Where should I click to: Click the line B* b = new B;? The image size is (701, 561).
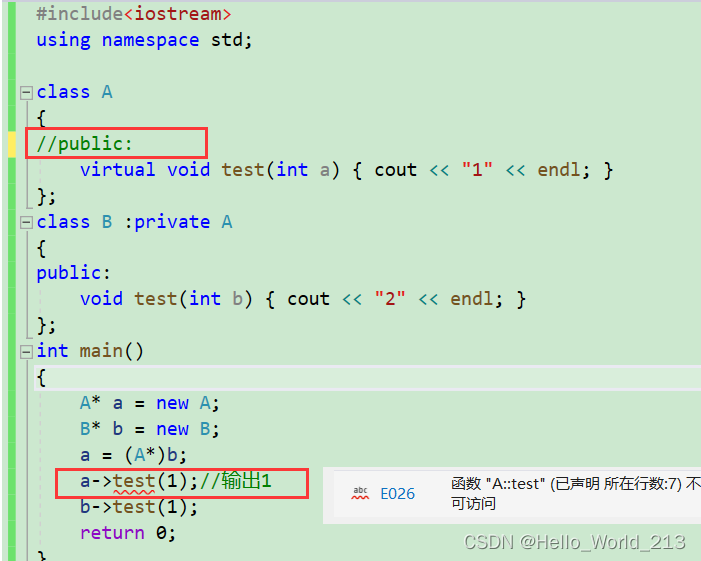tap(149, 429)
